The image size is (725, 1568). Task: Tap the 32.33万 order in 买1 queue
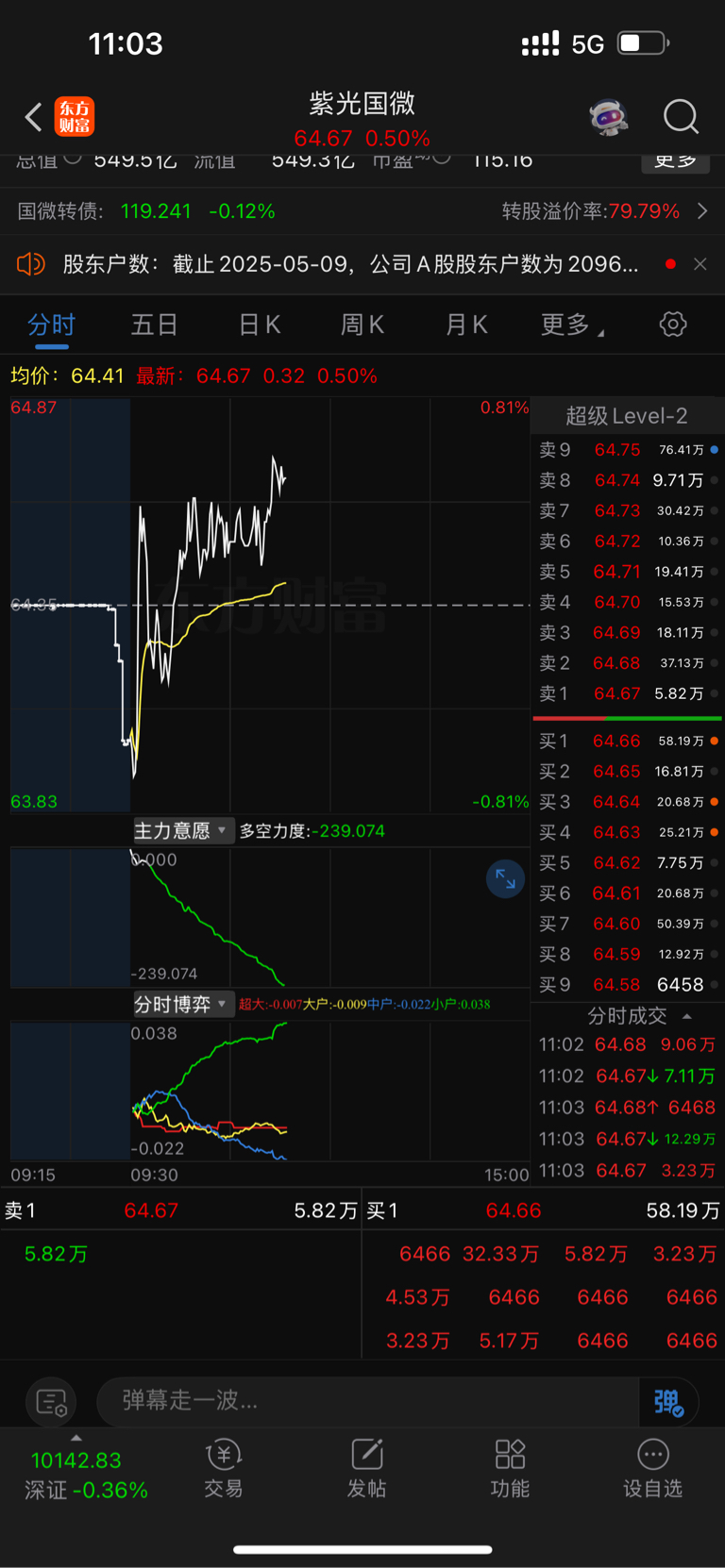click(x=500, y=1254)
